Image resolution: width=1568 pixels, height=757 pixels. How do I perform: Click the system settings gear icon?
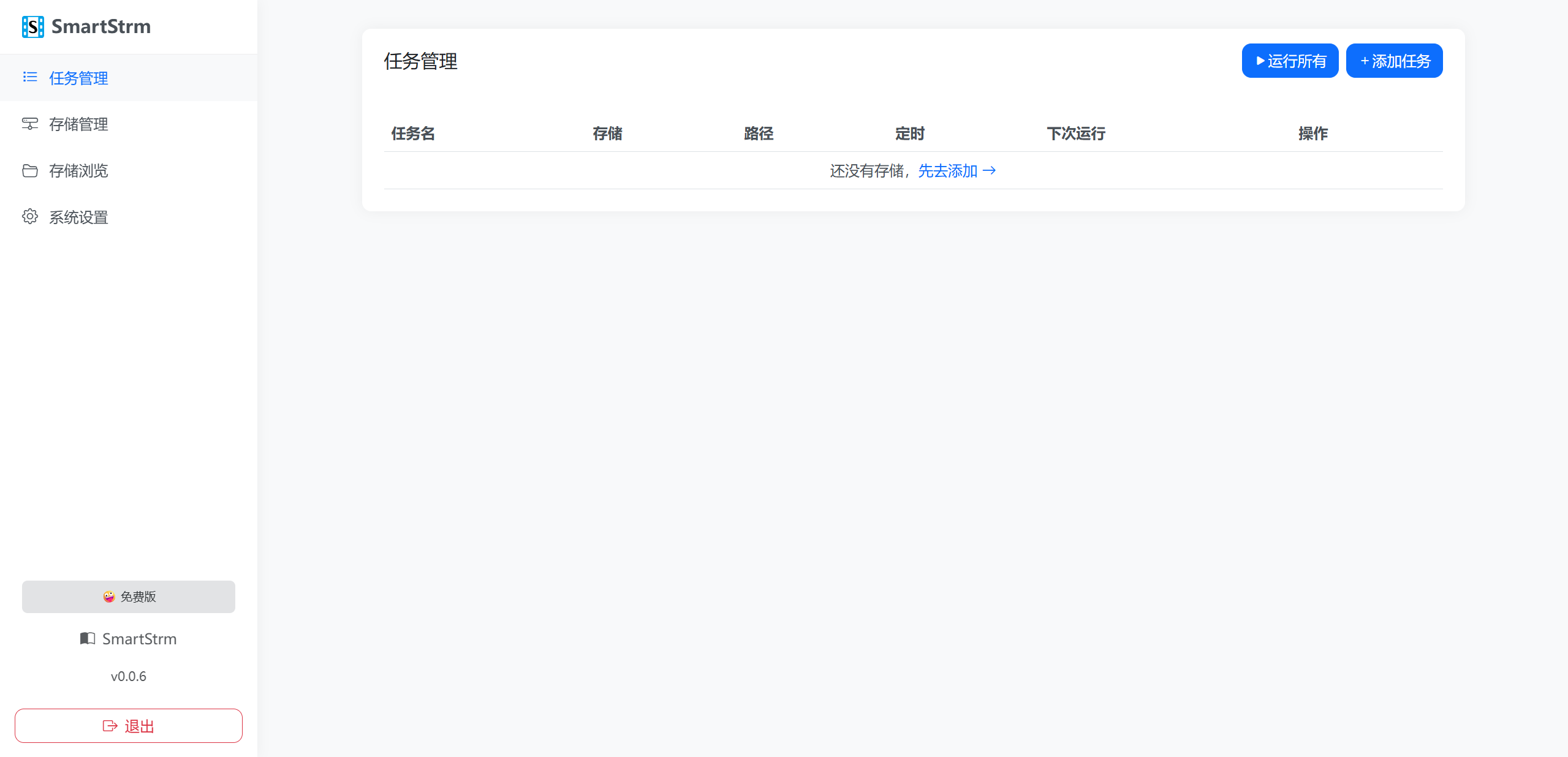tap(30, 217)
